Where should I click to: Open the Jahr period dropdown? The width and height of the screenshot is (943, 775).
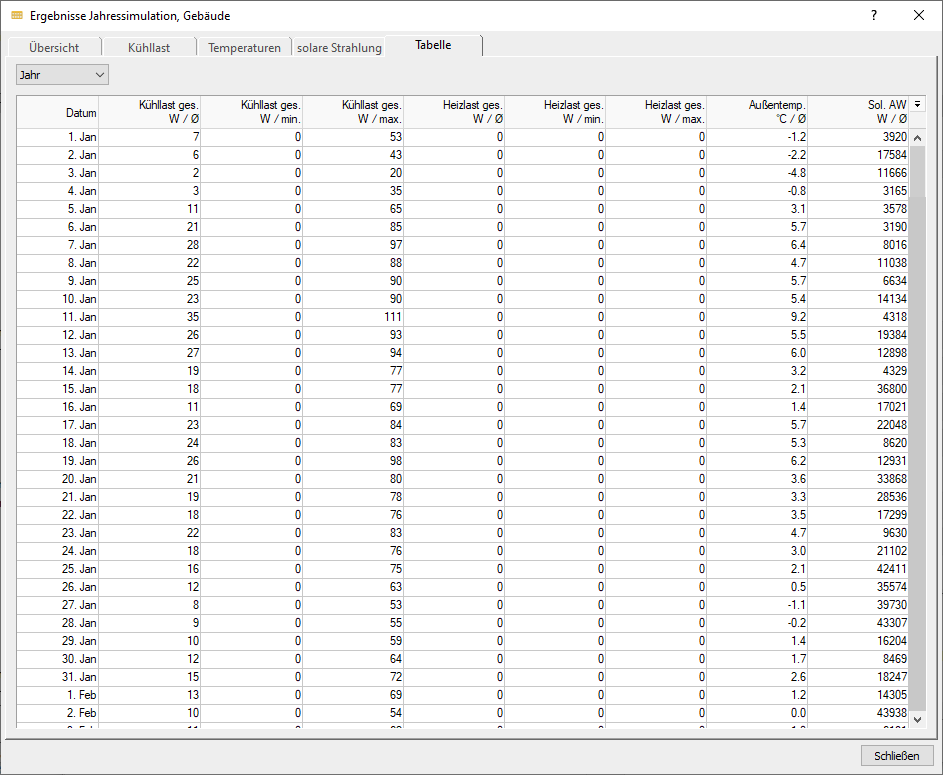pos(63,75)
